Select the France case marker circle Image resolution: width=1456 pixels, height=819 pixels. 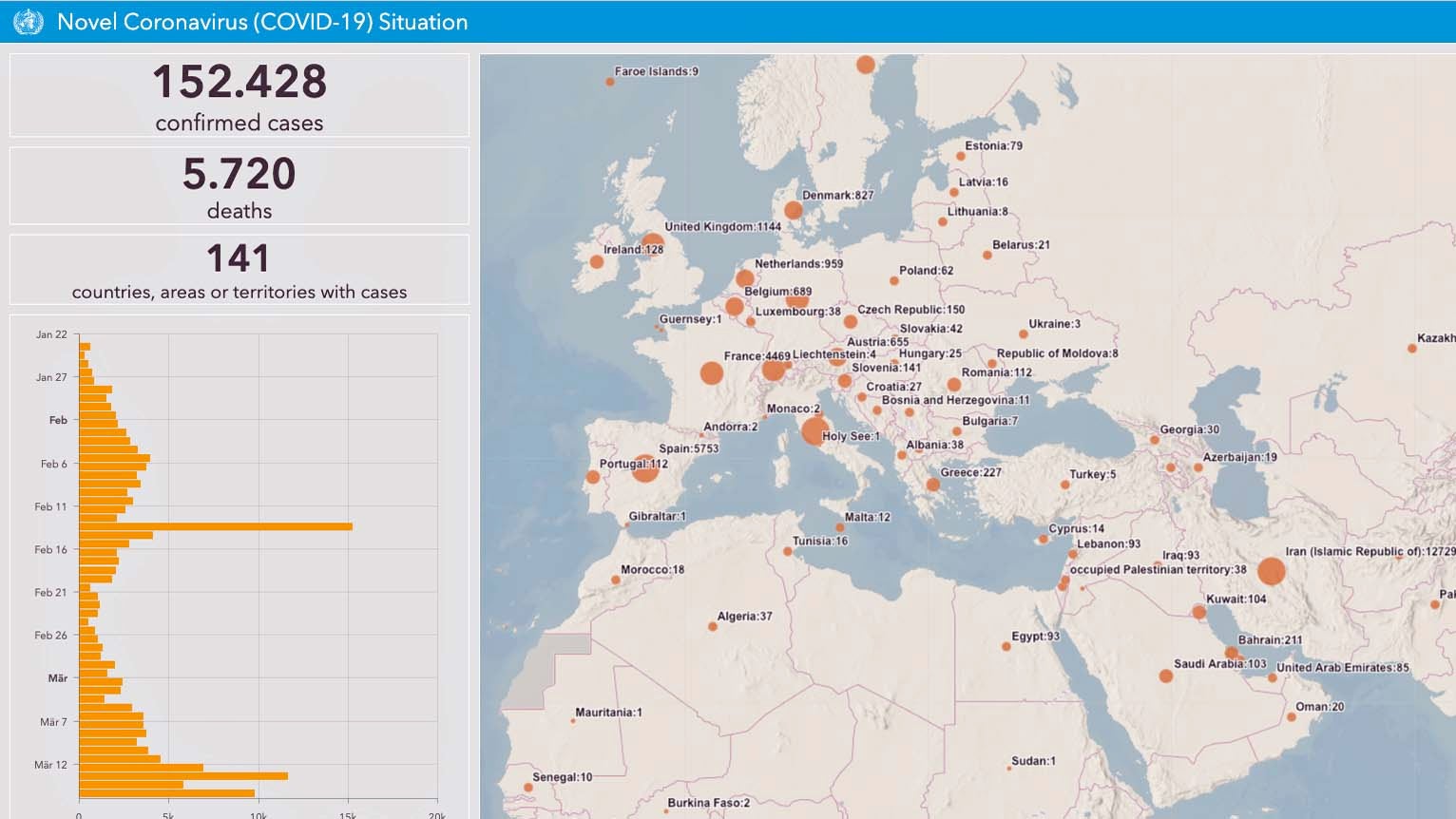(x=711, y=372)
